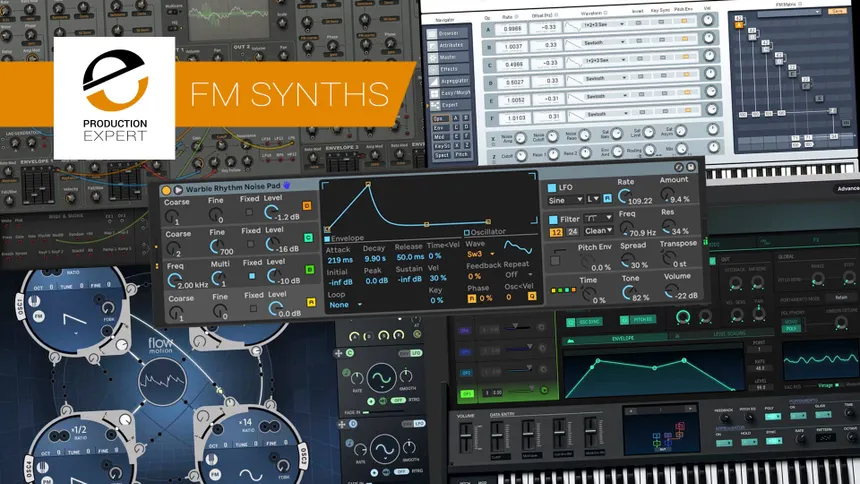Click the oscillator phase retrigger R button
The image size is (860, 484).
(472, 299)
